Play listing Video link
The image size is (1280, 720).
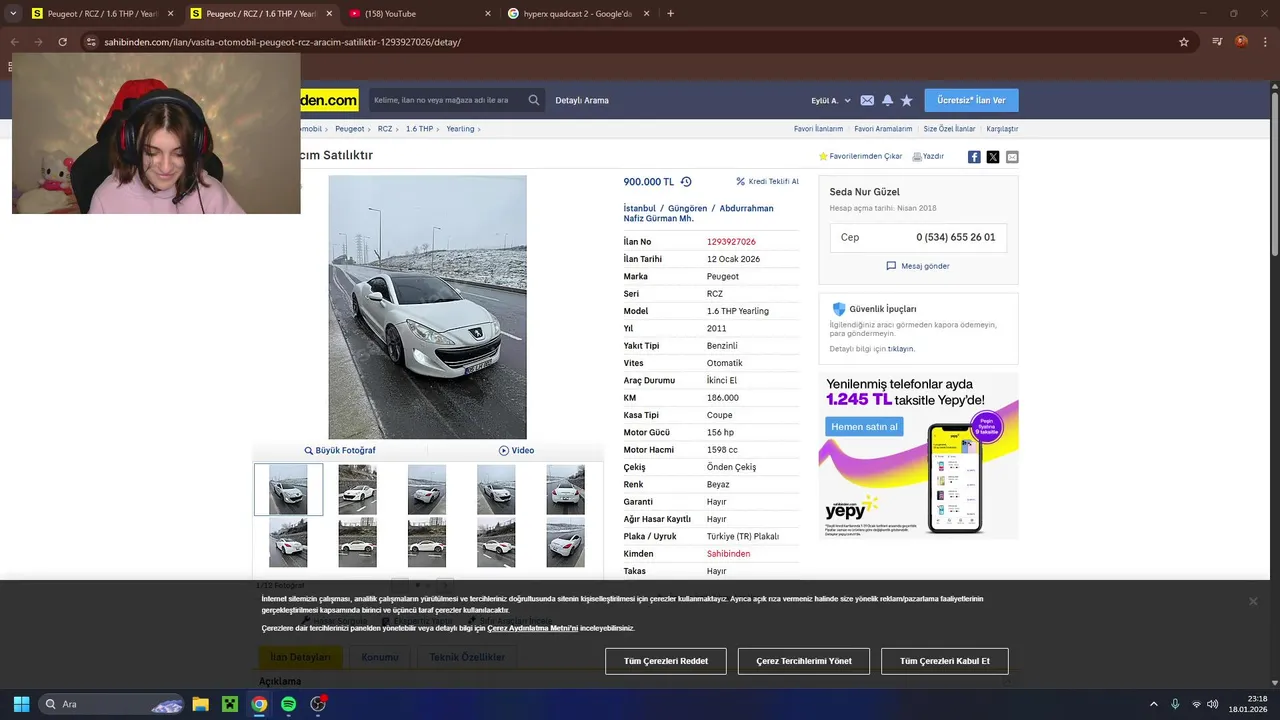516,451
